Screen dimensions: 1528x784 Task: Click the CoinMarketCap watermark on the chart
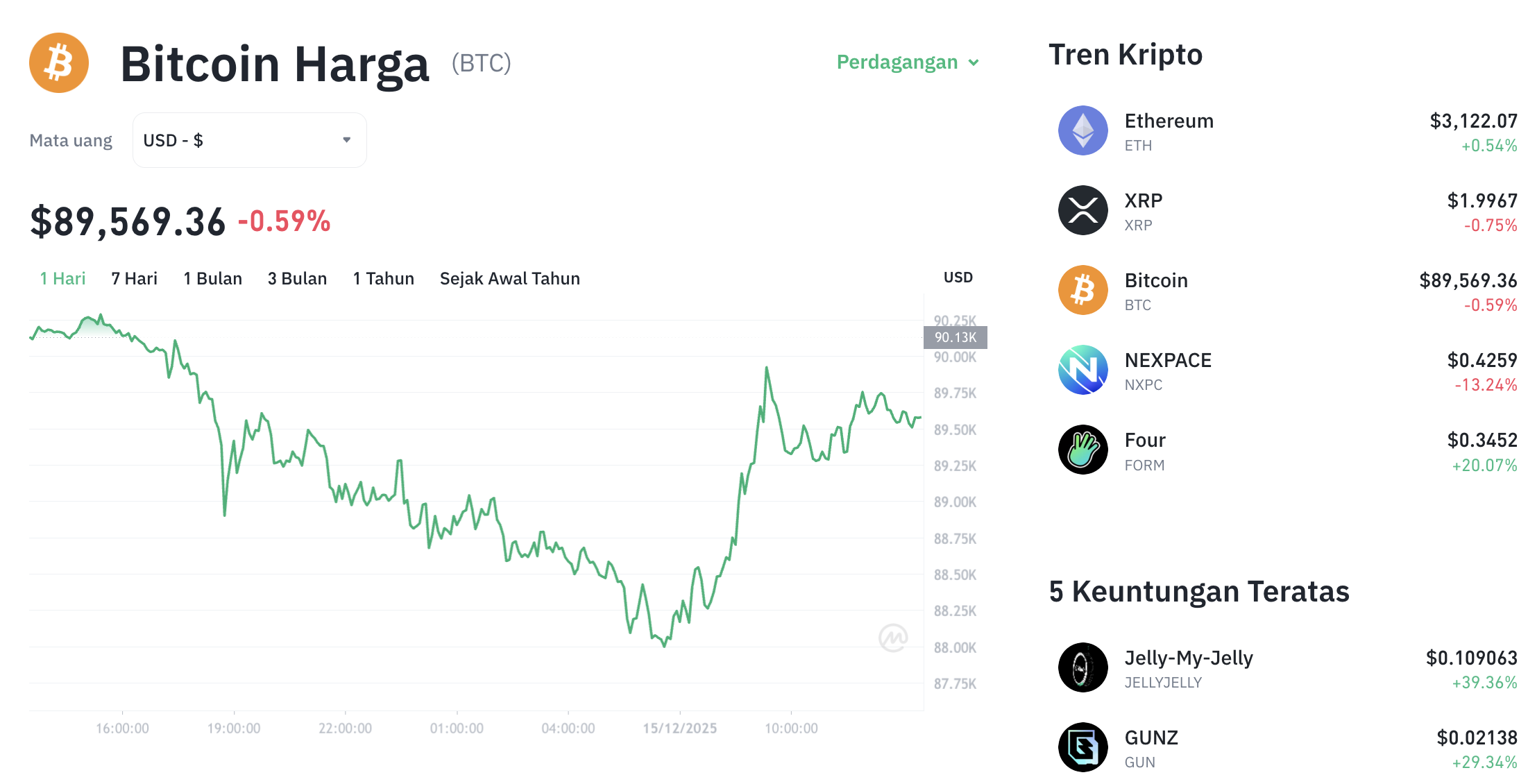pyautogui.click(x=894, y=637)
